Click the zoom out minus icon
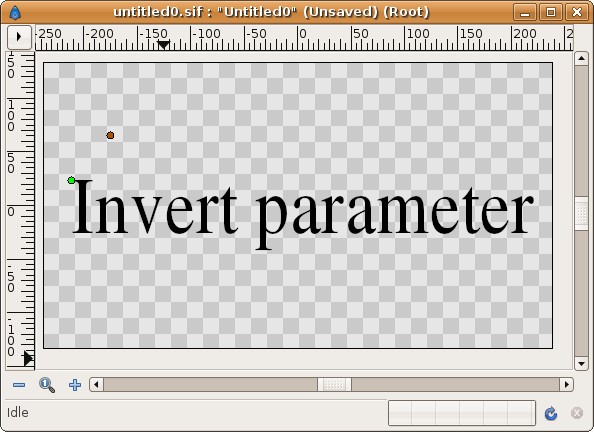The width and height of the screenshot is (594, 432). click(x=19, y=385)
